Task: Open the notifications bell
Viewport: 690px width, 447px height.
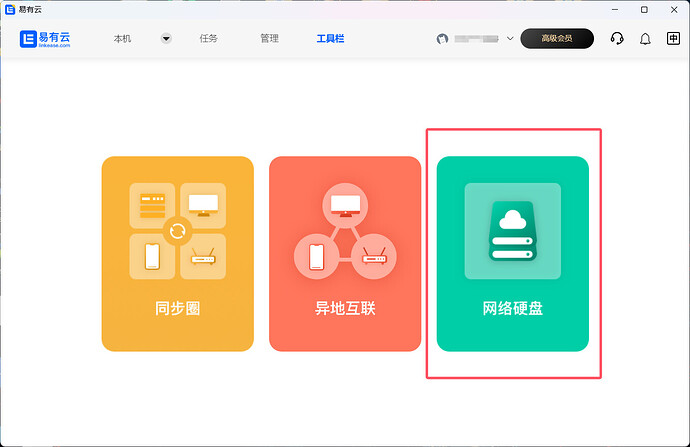Action: 645,39
